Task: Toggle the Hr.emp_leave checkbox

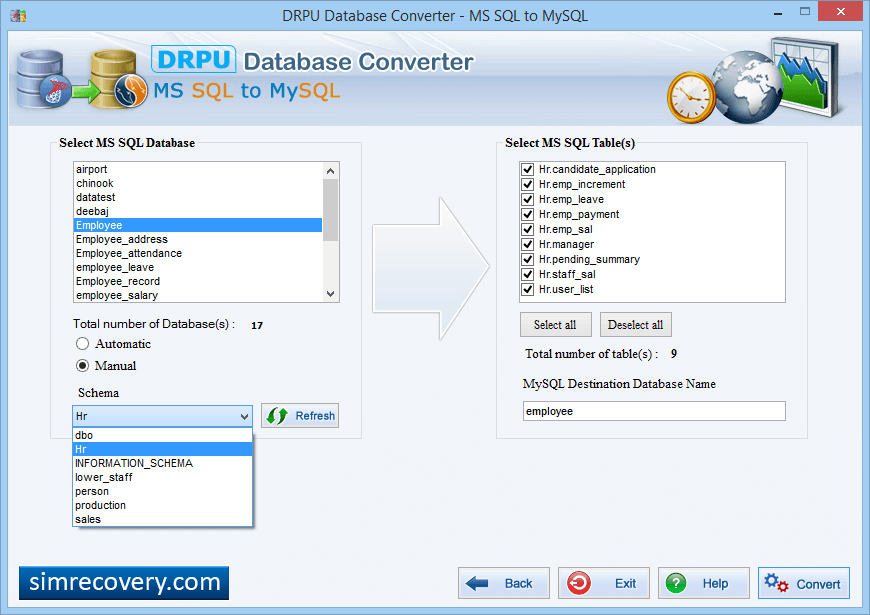Action: click(x=527, y=199)
